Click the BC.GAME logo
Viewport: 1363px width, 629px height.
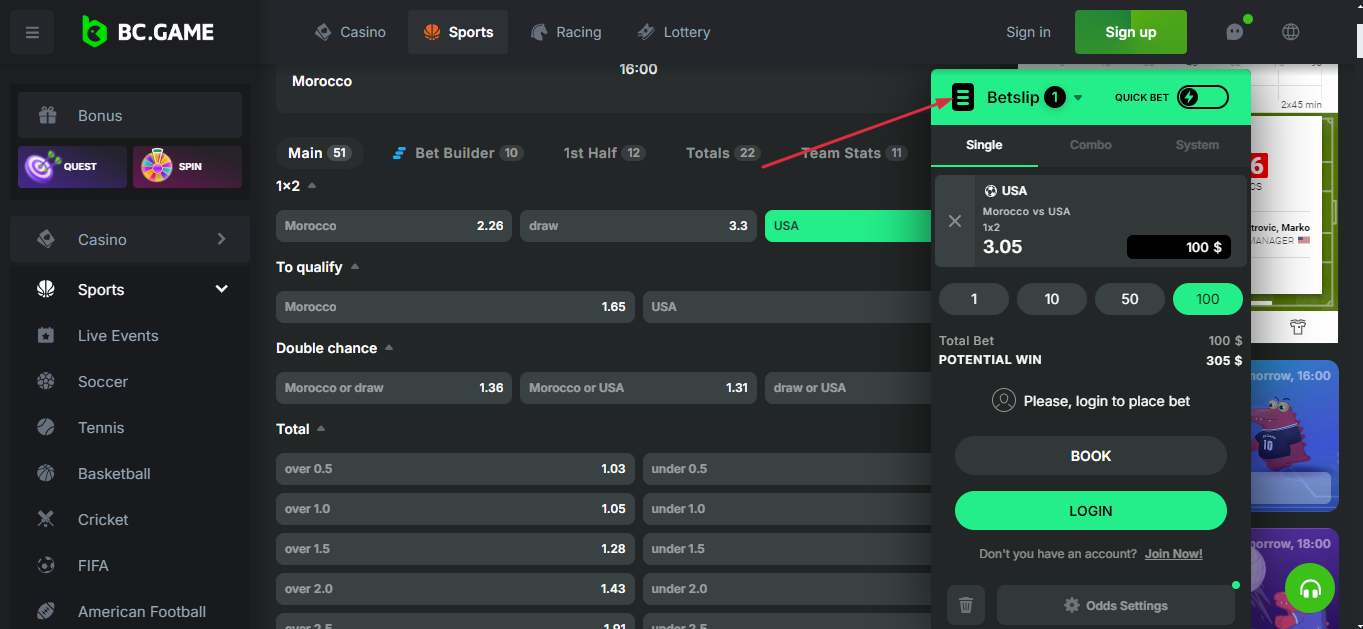point(148,32)
